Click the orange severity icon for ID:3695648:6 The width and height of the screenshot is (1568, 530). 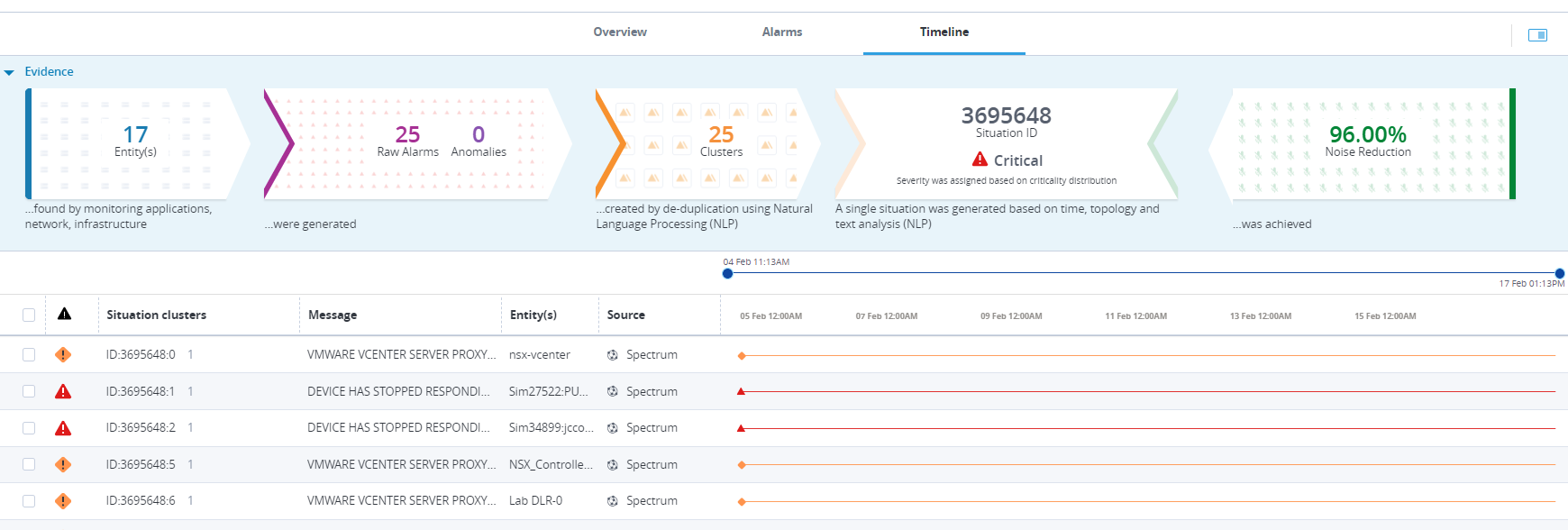point(63,501)
